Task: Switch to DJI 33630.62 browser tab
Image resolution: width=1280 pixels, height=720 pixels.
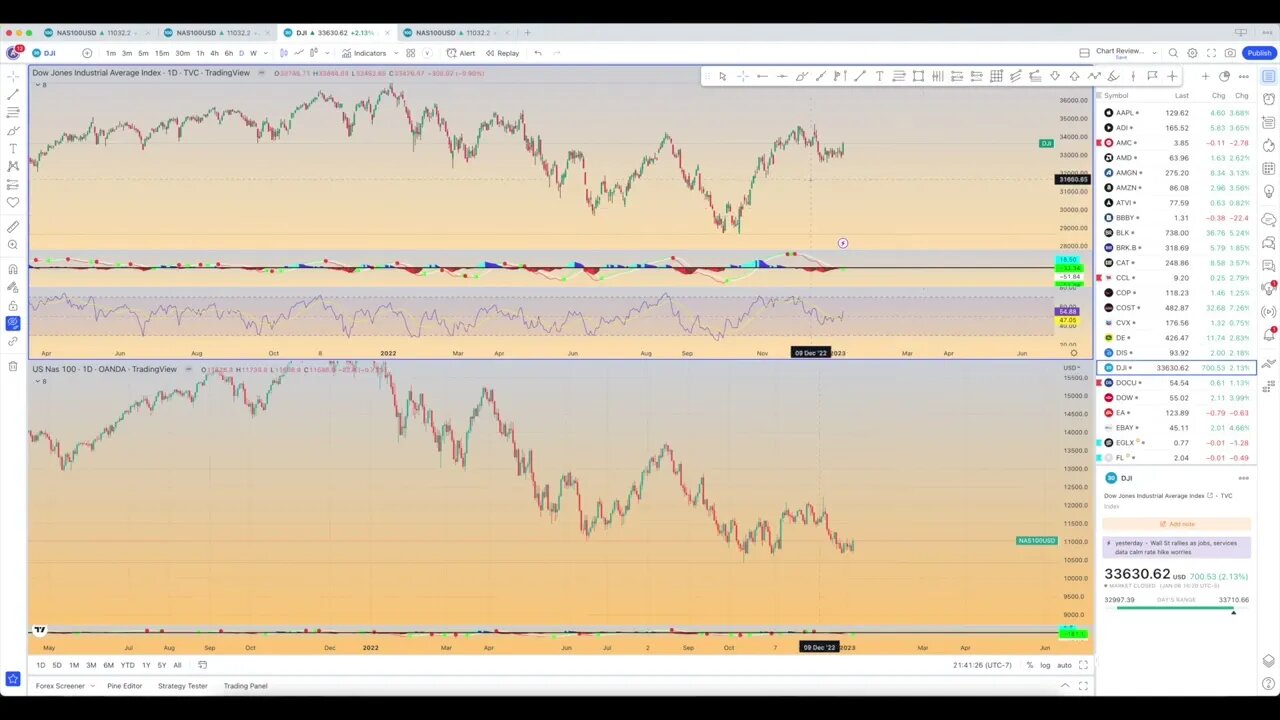Action: (335, 33)
